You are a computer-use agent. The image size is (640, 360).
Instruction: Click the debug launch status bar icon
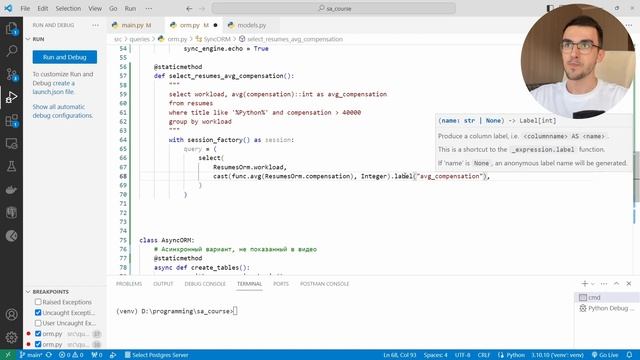click(113, 355)
